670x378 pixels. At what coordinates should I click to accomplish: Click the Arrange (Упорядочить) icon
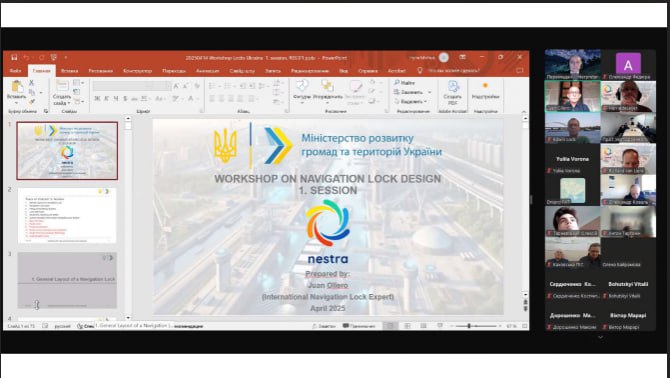(x=327, y=87)
